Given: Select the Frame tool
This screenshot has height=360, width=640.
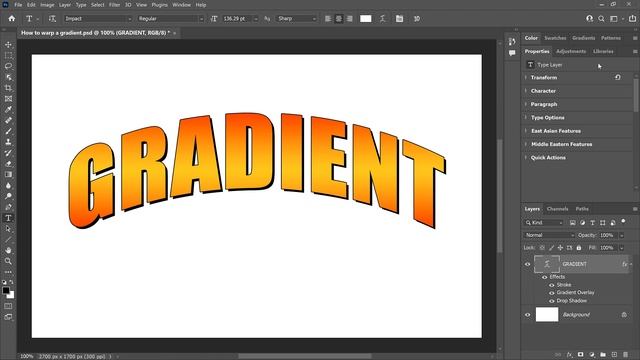Looking at the screenshot, I should (x=8, y=99).
